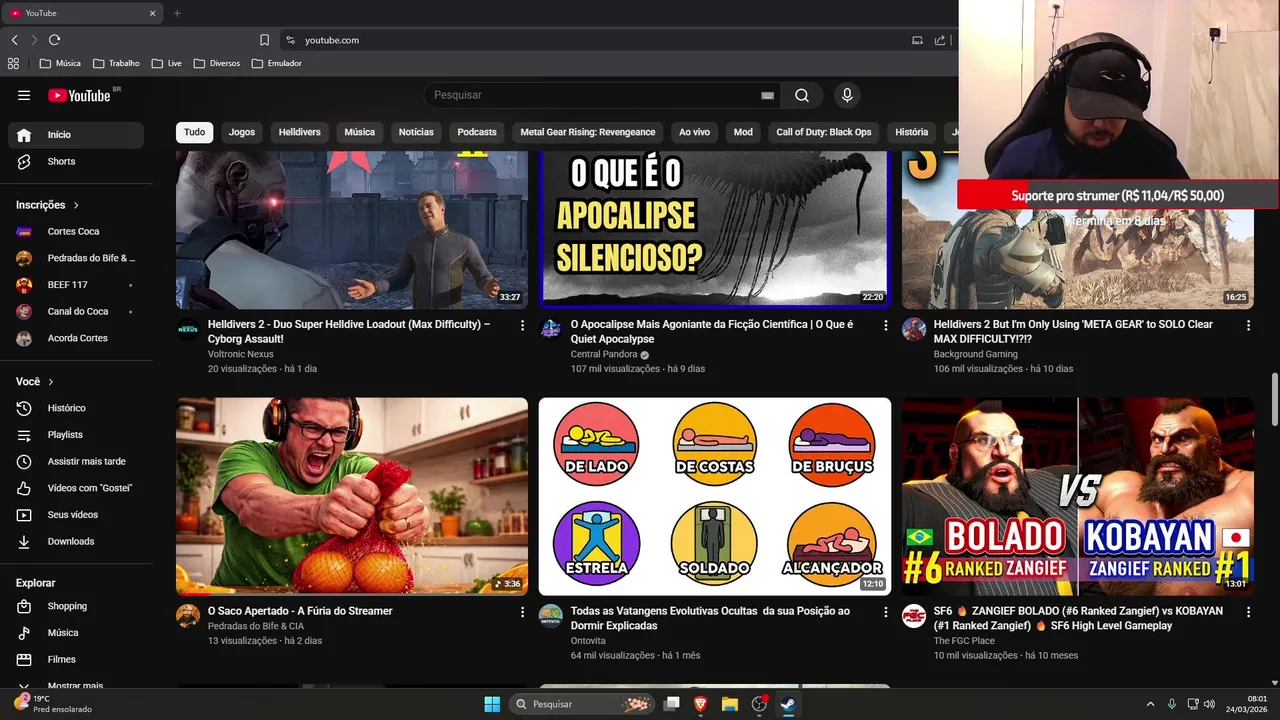
Task: Expand Inscrições section chevron
Action: pyautogui.click(x=75, y=205)
